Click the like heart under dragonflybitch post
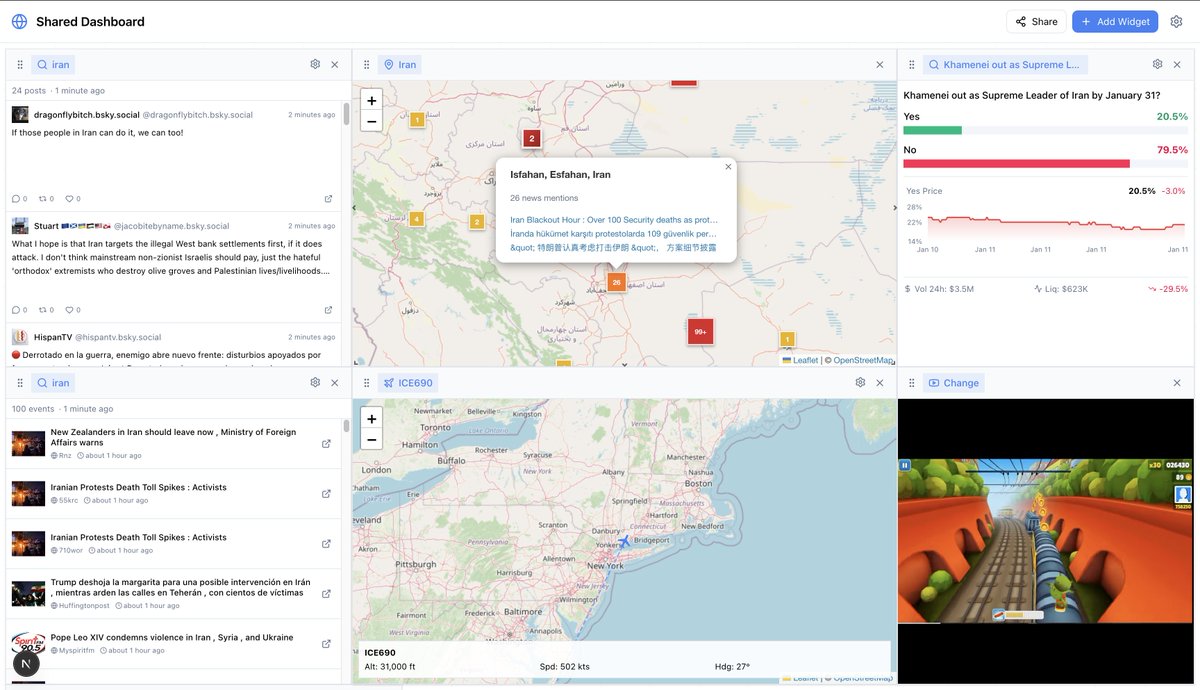Image resolution: width=1200 pixels, height=690 pixels. point(69,198)
